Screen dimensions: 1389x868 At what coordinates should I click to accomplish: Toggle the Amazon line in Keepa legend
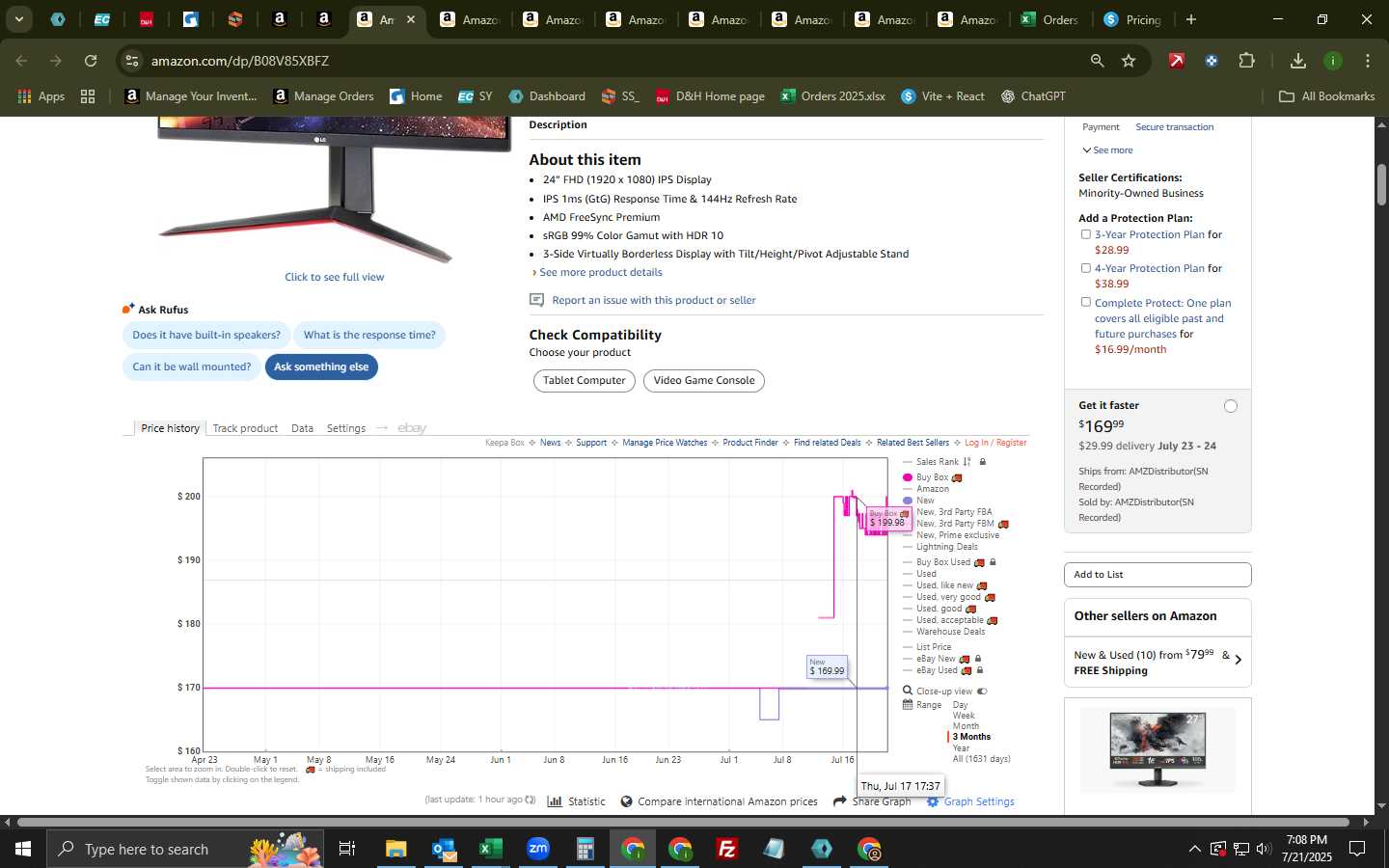click(932, 489)
